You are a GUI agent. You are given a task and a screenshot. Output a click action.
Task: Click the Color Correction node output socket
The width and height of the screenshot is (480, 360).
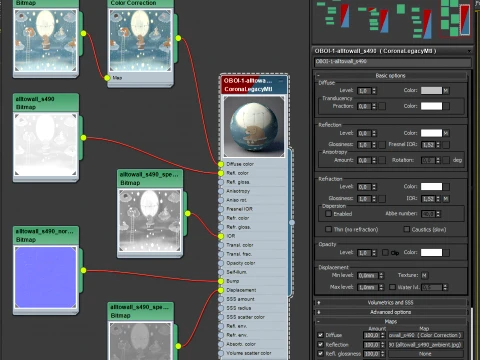pyautogui.click(x=178, y=38)
